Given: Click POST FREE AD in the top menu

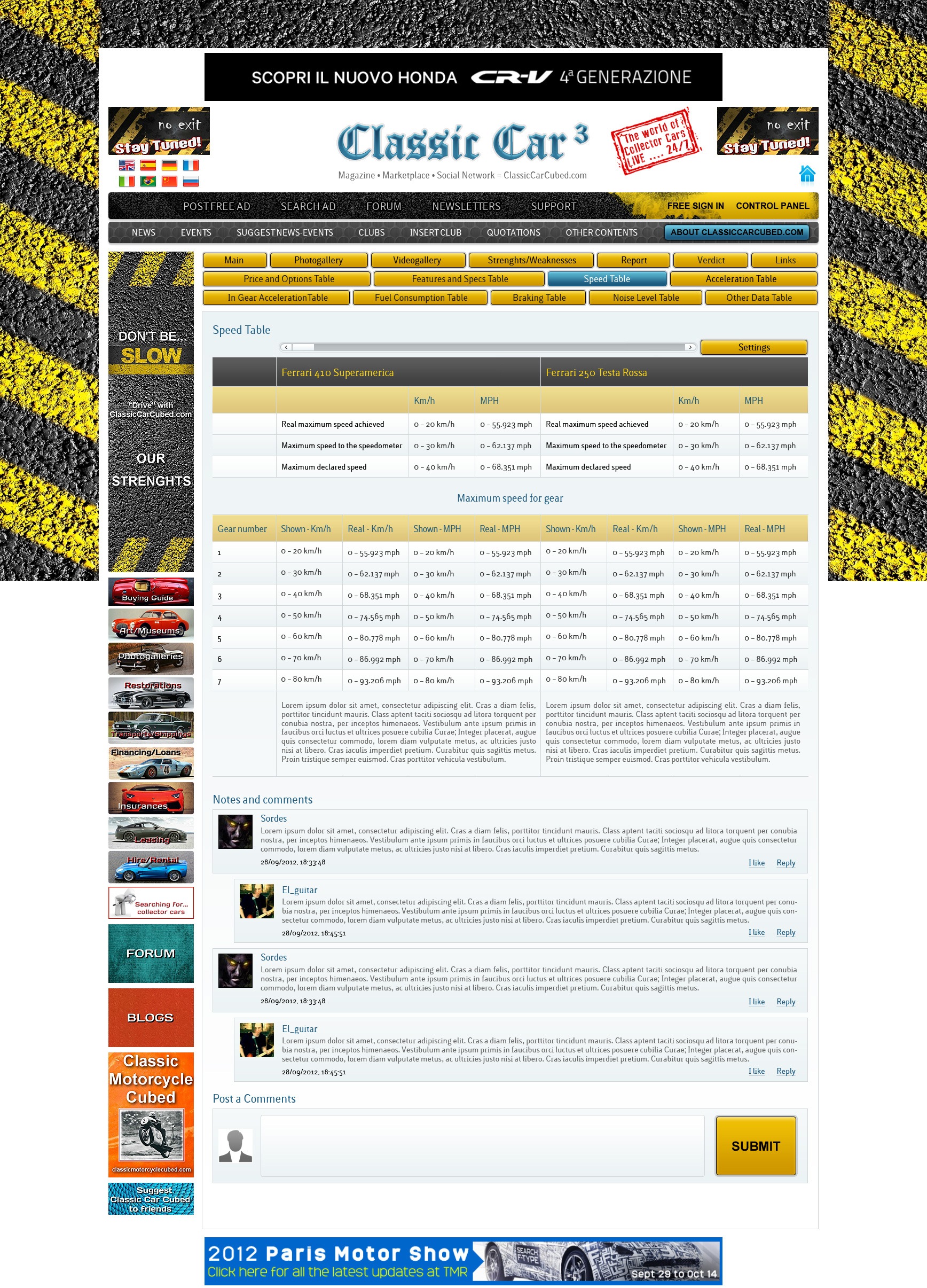Looking at the screenshot, I should pyautogui.click(x=217, y=207).
